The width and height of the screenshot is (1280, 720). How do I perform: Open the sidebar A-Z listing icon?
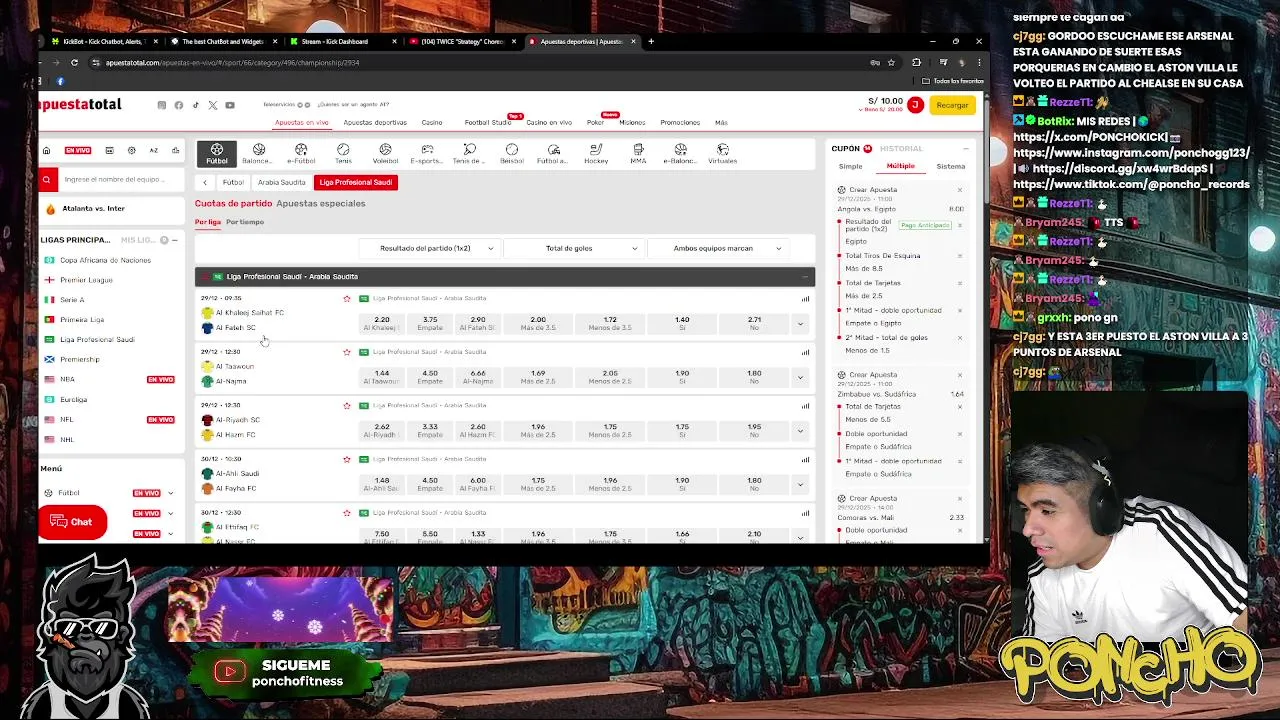tap(153, 151)
